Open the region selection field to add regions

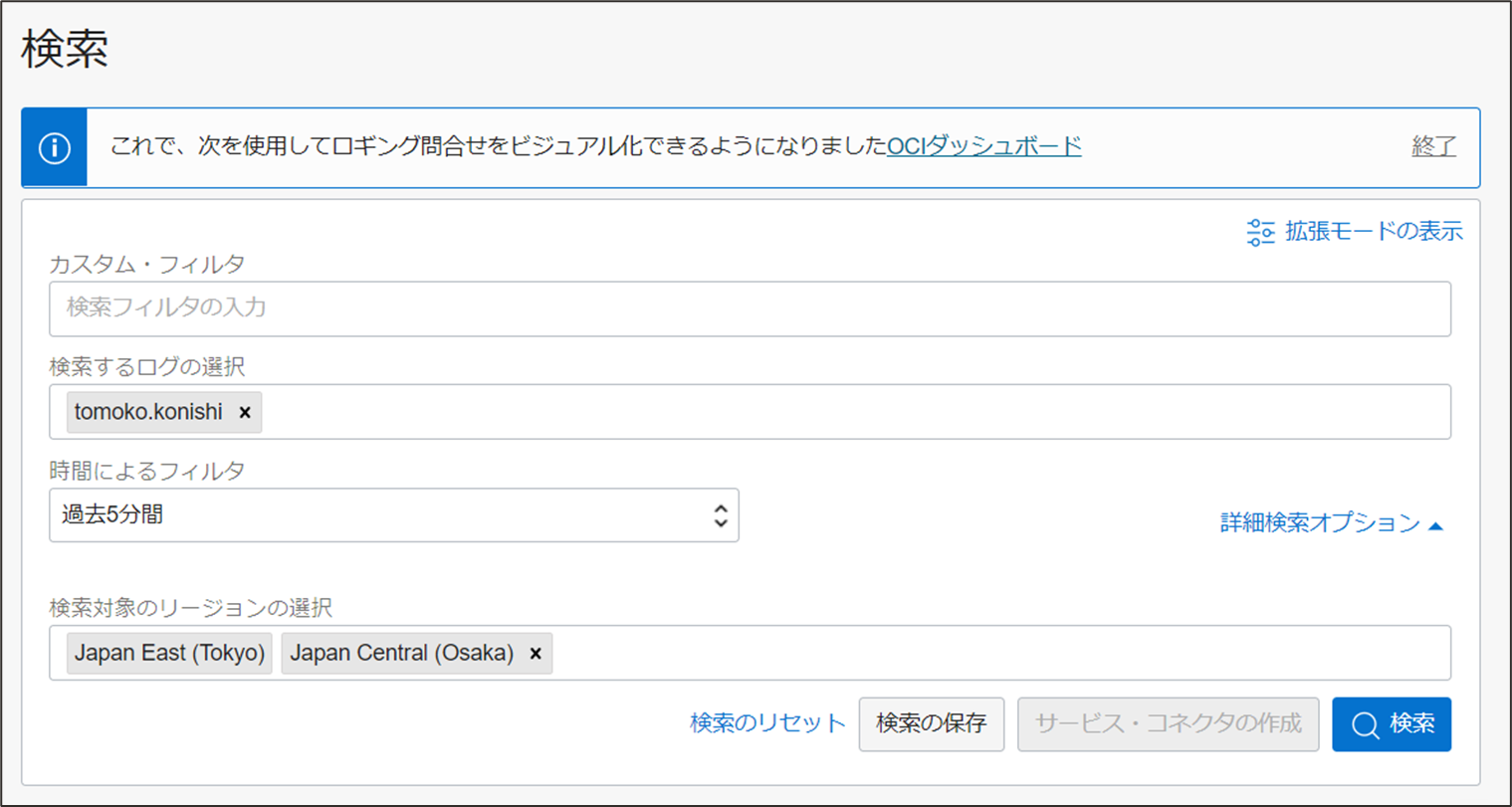(x=896, y=653)
